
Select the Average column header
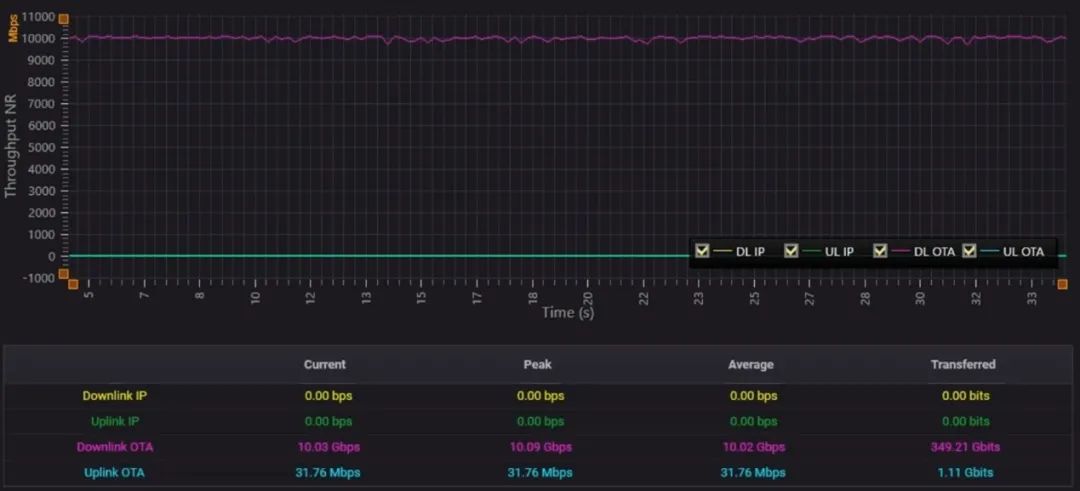coord(750,365)
